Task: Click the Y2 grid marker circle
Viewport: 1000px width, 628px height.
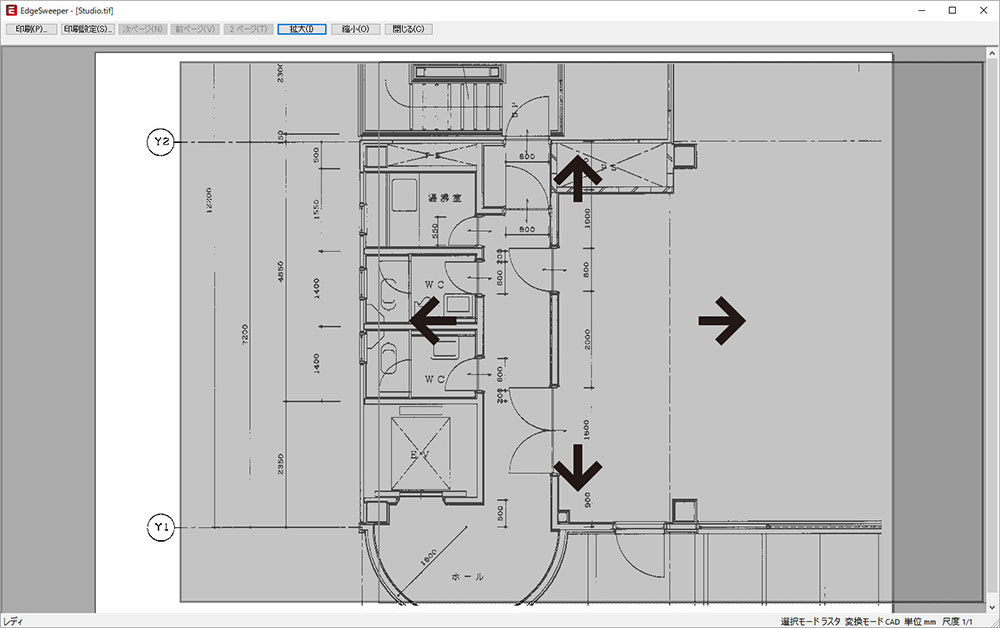Action: [x=160, y=143]
